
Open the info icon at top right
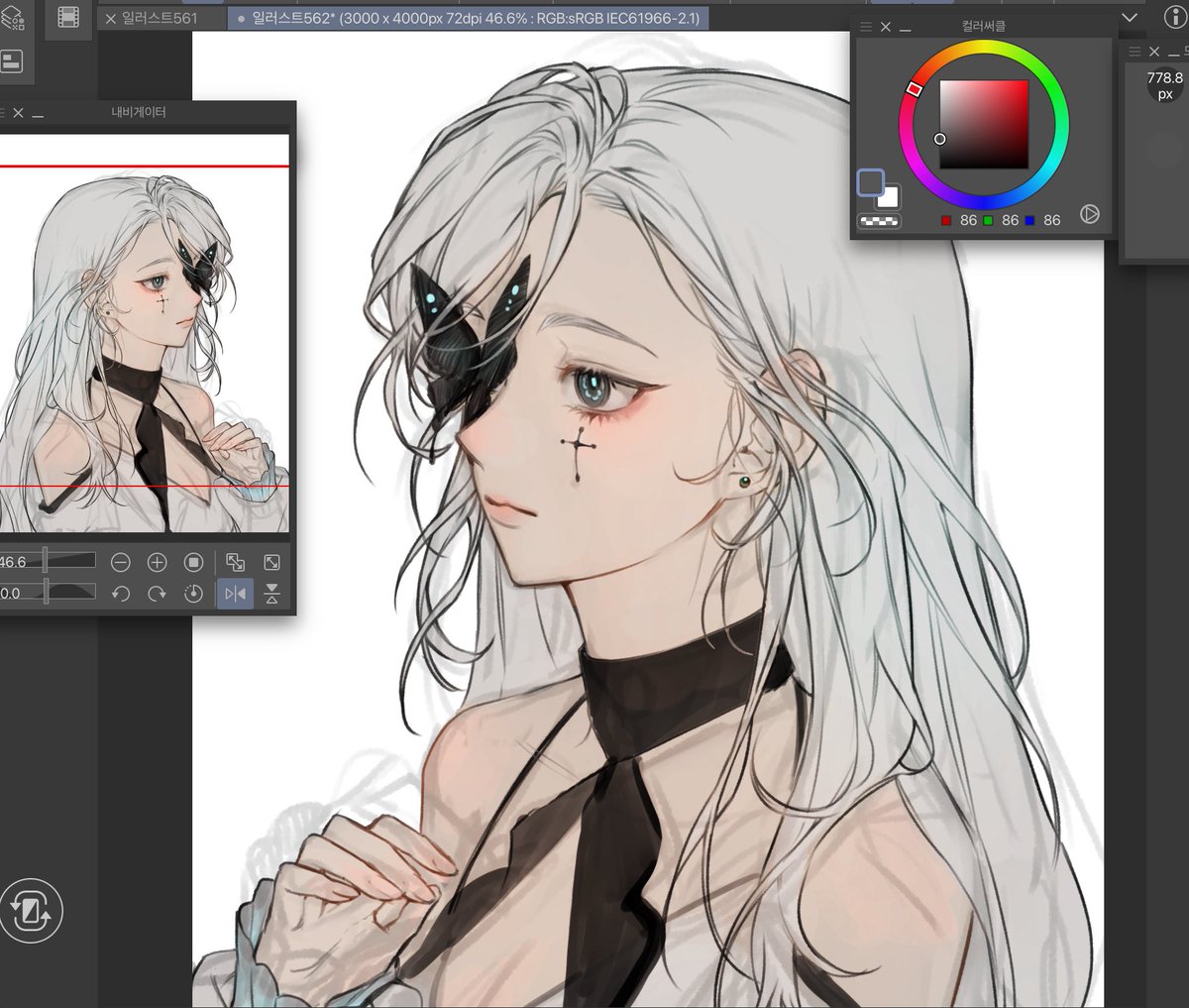click(x=1176, y=17)
